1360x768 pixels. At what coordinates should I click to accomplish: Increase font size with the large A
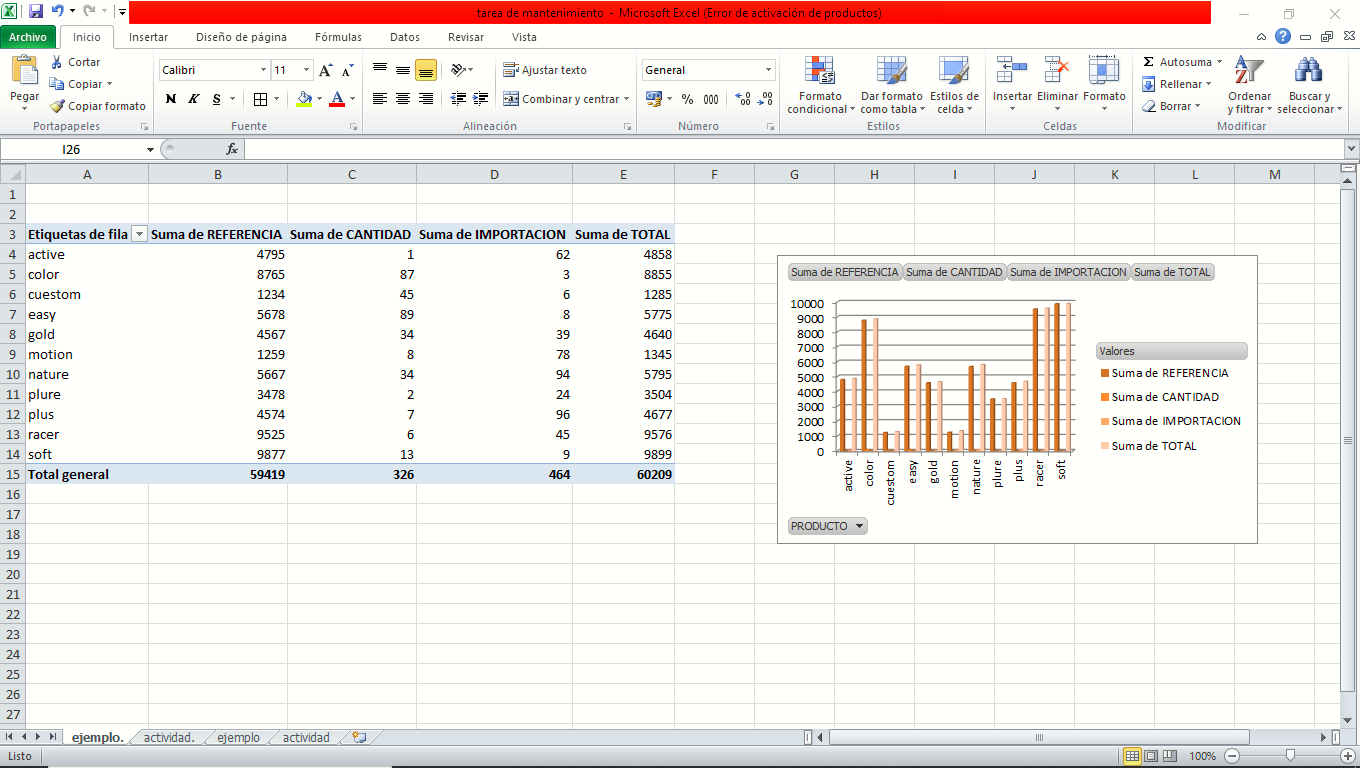click(x=326, y=70)
